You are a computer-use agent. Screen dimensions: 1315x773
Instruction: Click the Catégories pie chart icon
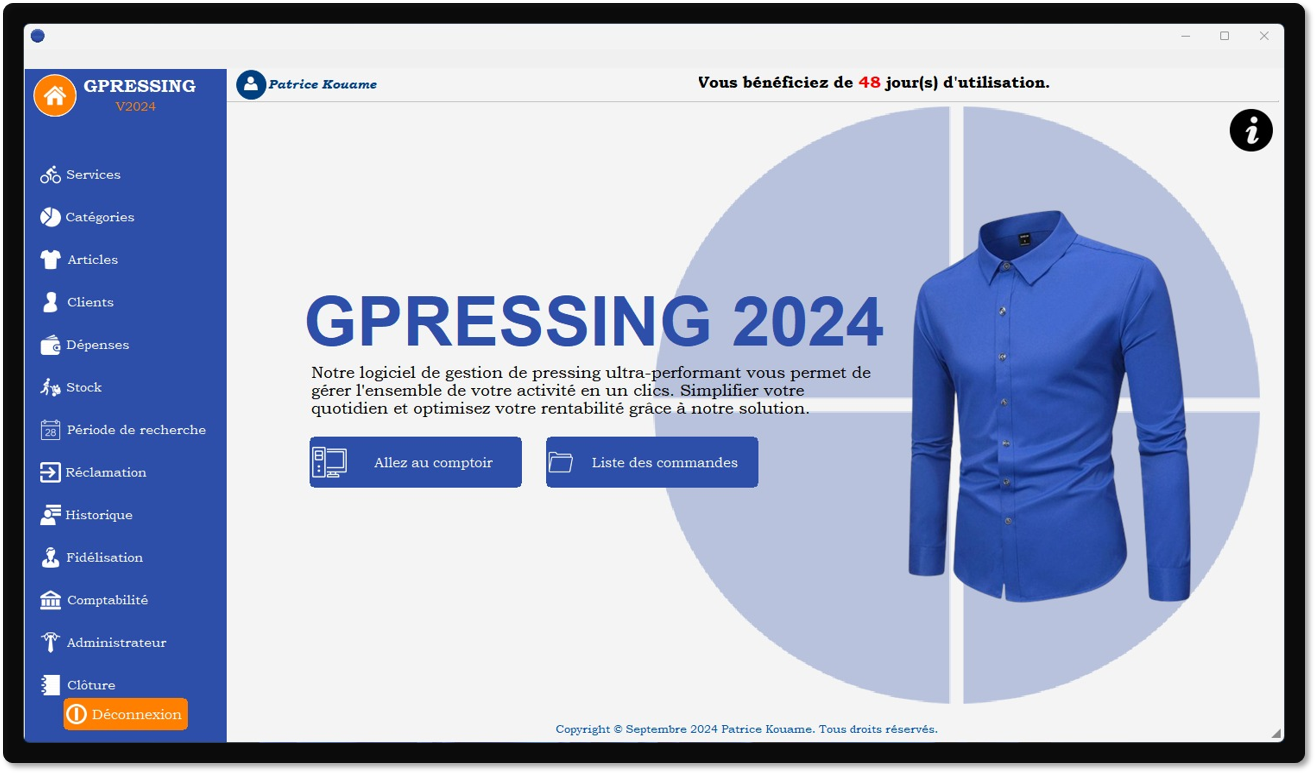pos(50,217)
